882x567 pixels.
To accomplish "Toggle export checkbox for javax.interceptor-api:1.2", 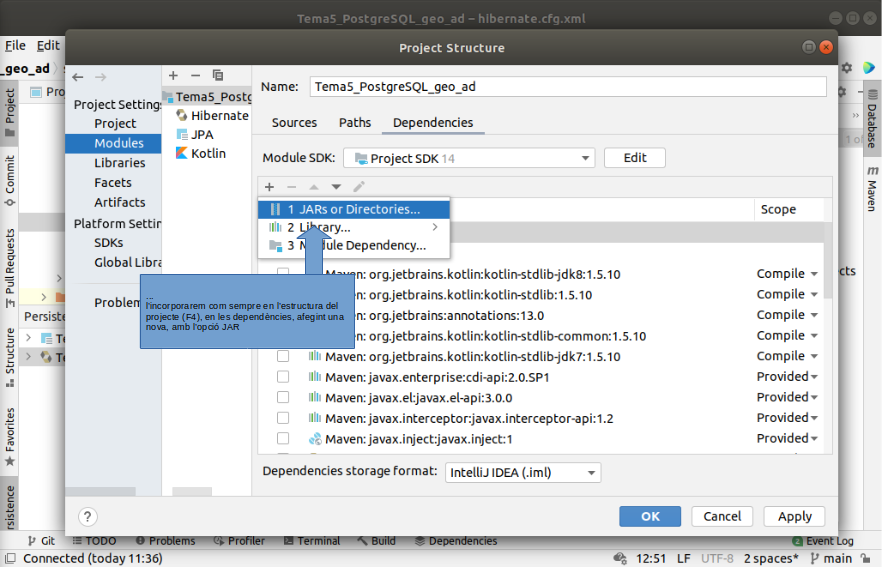I will pyautogui.click(x=283, y=418).
